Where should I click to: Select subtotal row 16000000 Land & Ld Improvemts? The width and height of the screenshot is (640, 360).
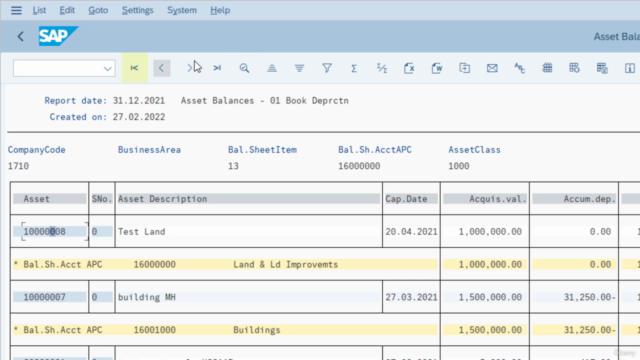point(225,264)
